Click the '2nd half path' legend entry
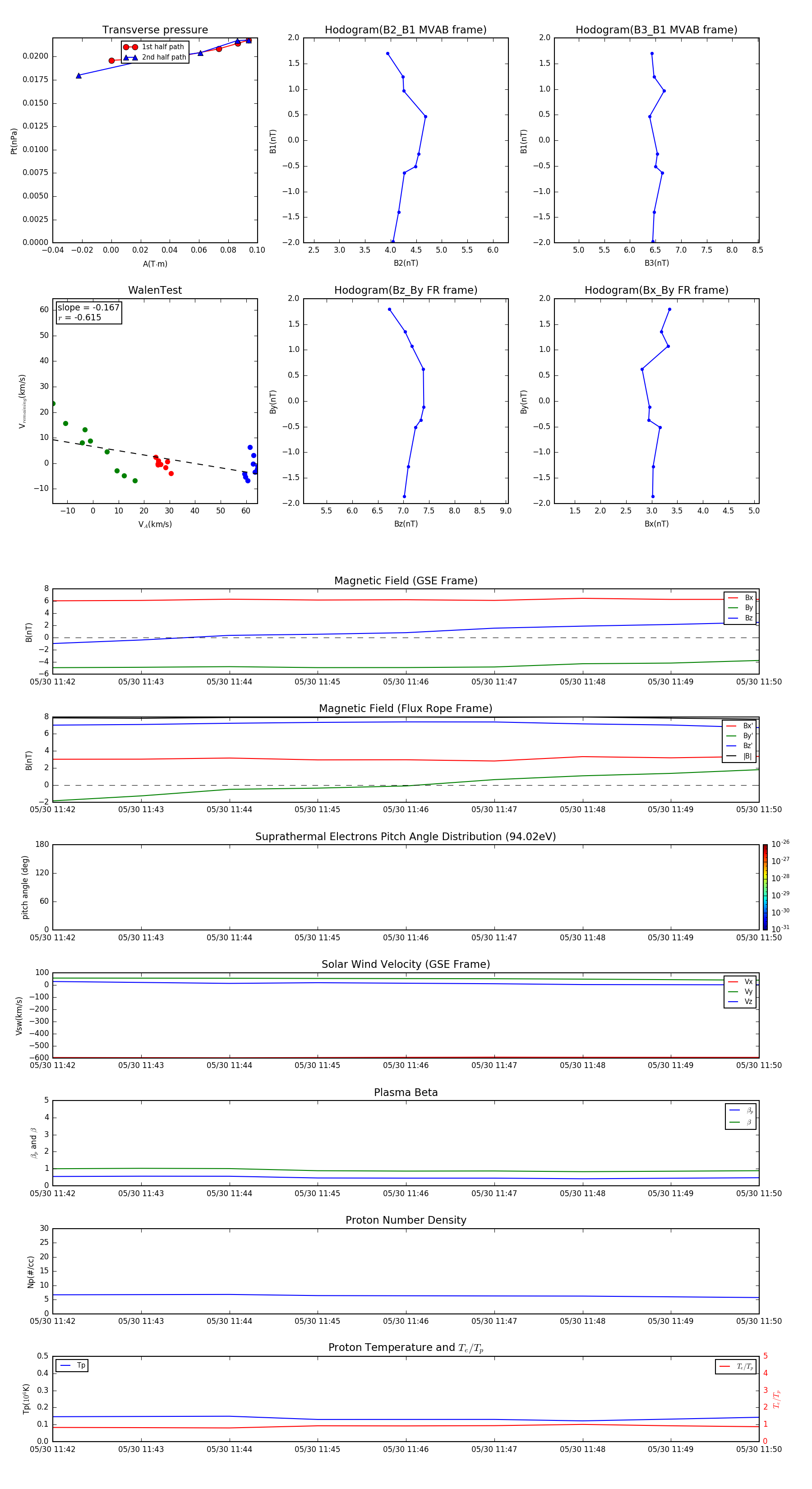Viewport: 812px width, 1489px height. [154, 57]
